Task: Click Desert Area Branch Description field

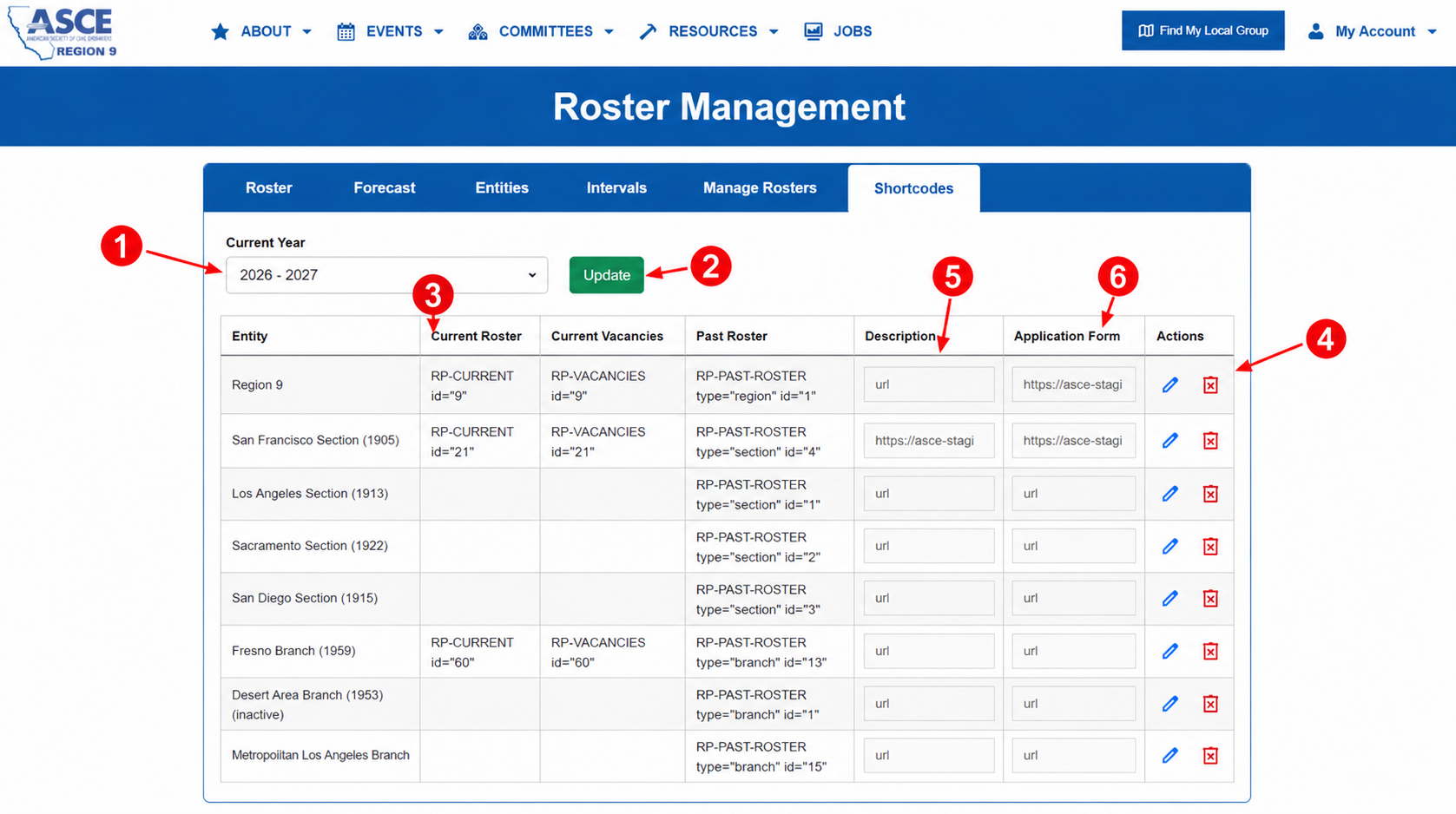Action: point(929,704)
